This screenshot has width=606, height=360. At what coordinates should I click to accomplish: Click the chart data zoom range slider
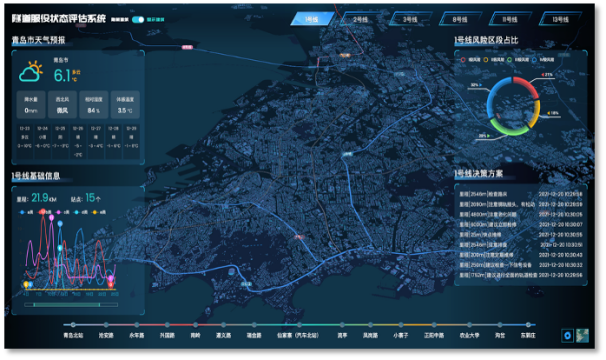[71, 305]
